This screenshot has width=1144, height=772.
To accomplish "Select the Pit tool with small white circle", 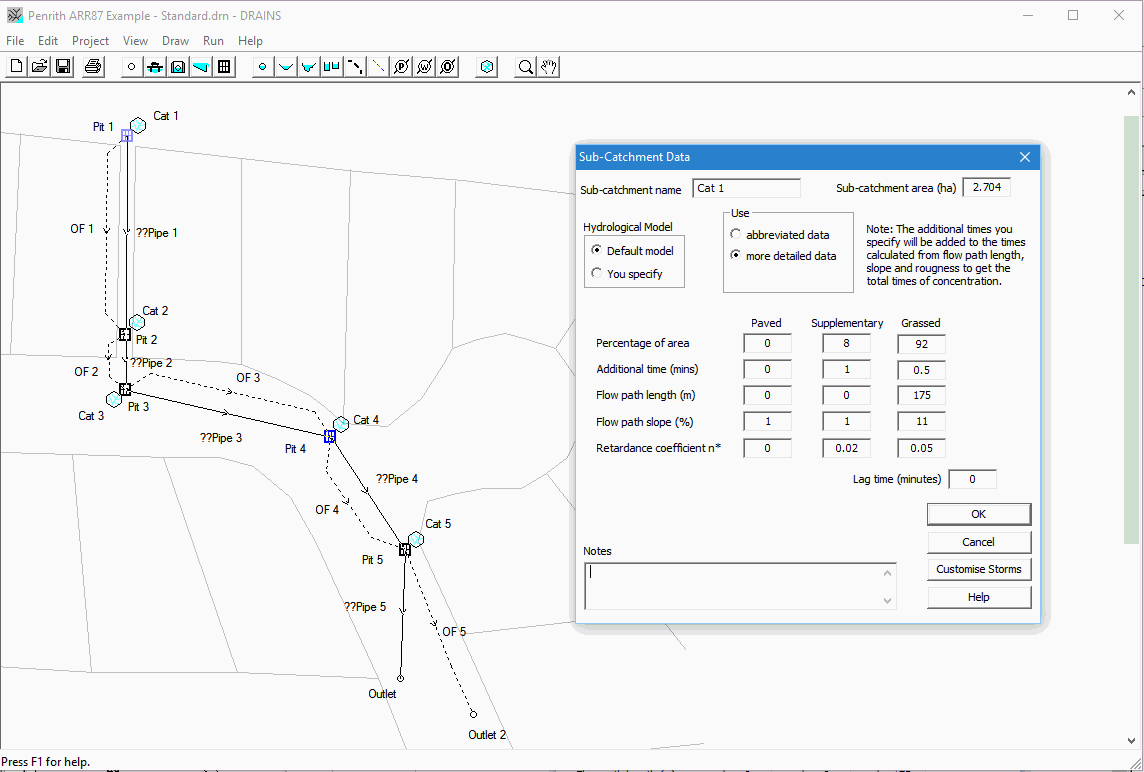I will pos(131,67).
